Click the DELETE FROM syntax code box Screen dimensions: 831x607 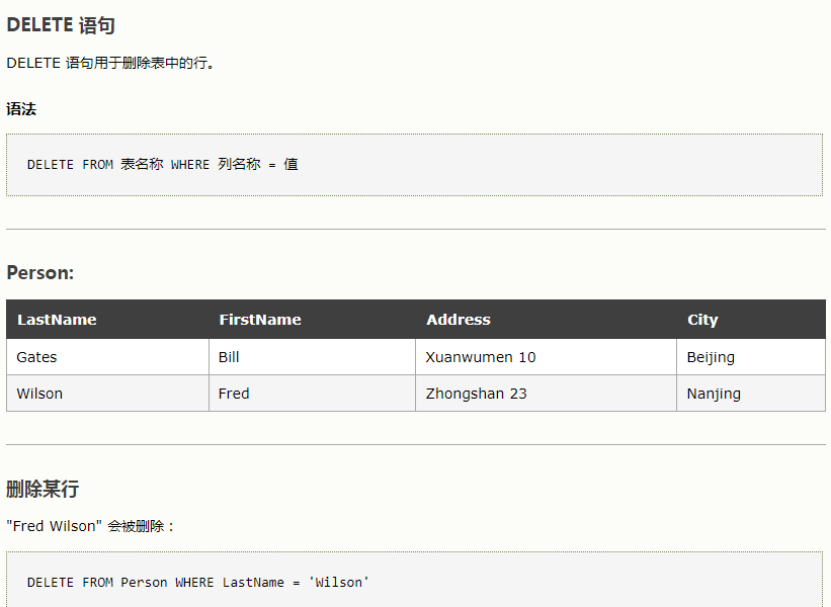click(x=414, y=165)
